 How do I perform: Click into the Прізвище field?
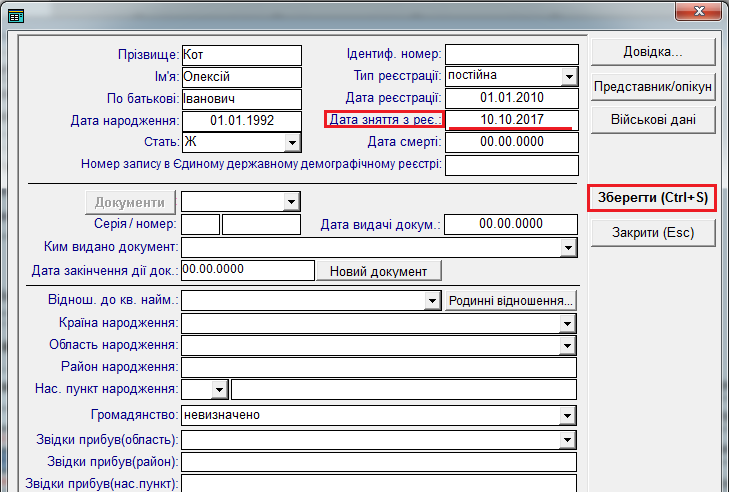[x=241, y=54]
